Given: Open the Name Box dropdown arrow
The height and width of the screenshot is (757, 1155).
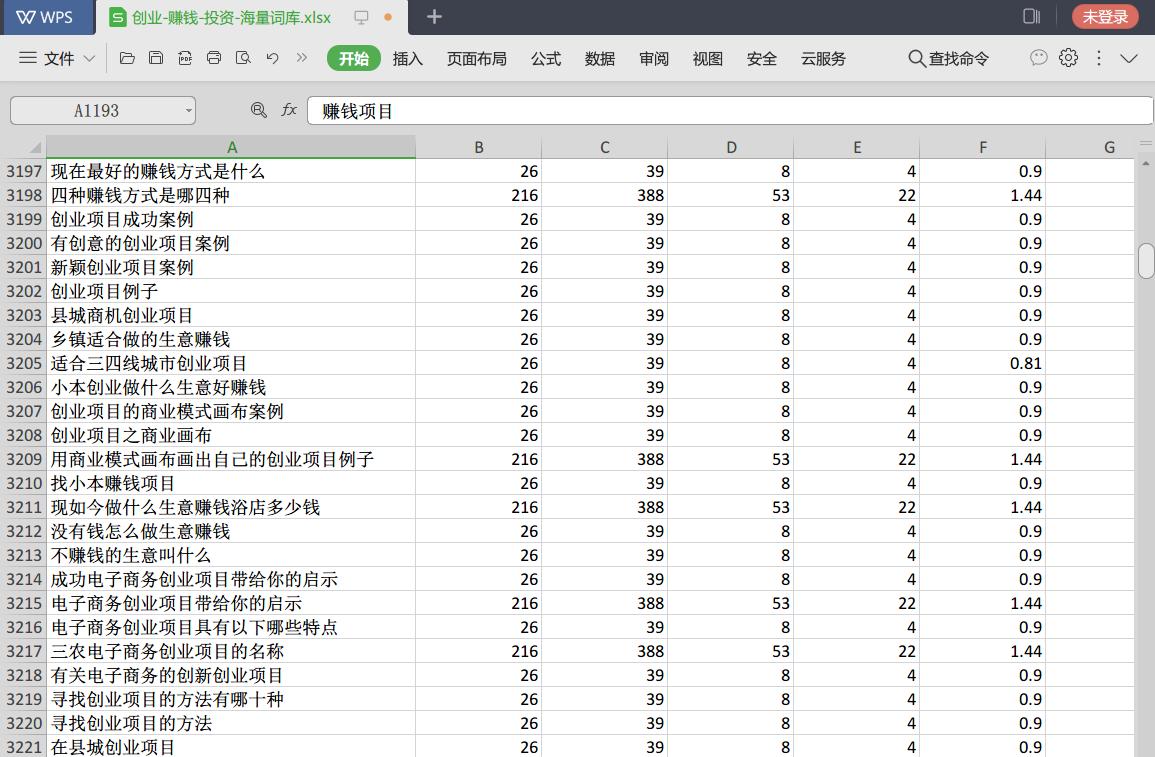Looking at the screenshot, I should tap(189, 111).
